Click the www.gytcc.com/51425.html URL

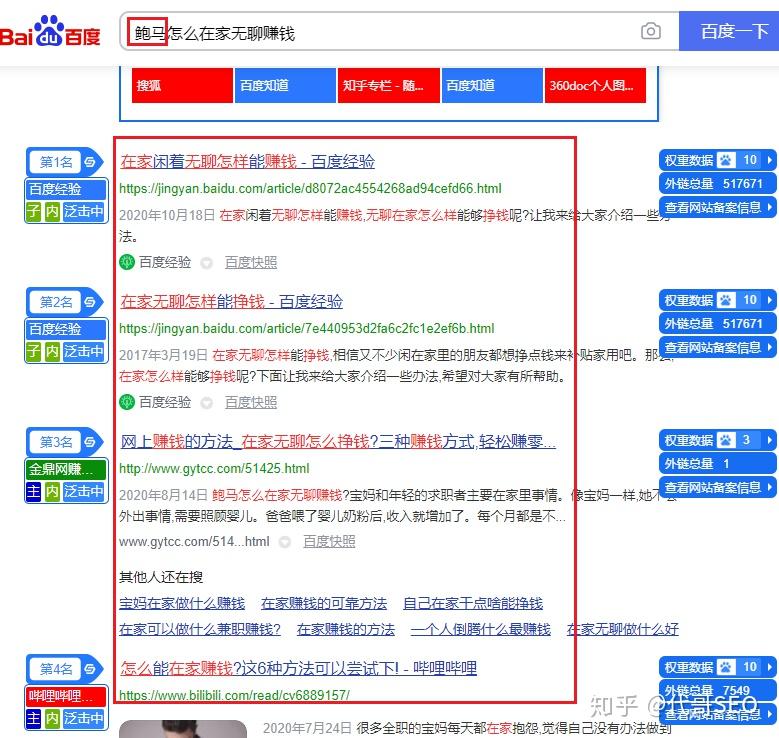point(214,468)
